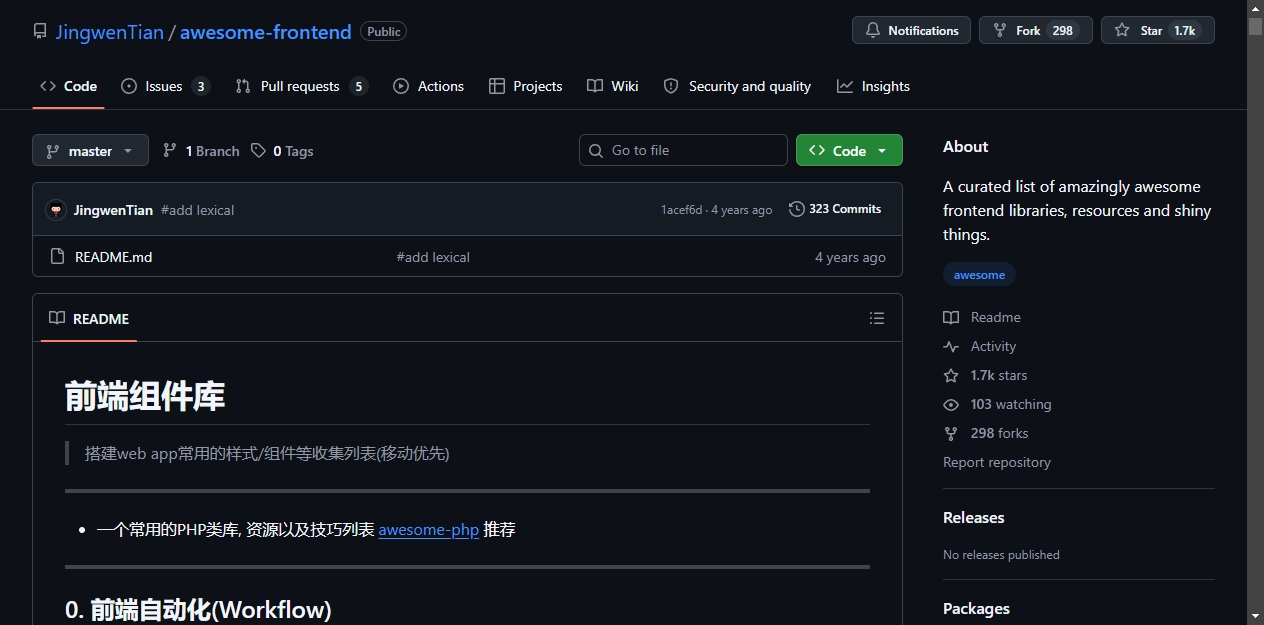The height and width of the screenshot is (625, 1264).
Task: Click the JingwenTian avatar in commit row
Action: (x=56, y=210)
